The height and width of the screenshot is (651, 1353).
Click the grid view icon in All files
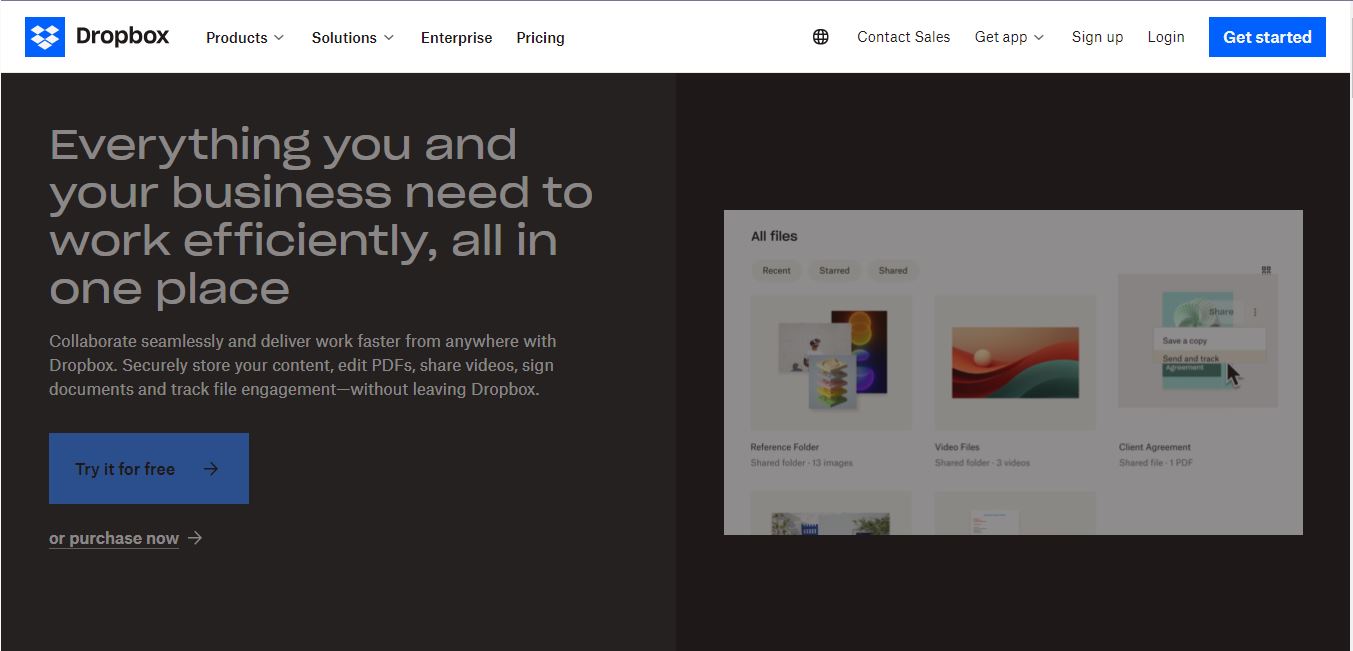coord(1266,270)
